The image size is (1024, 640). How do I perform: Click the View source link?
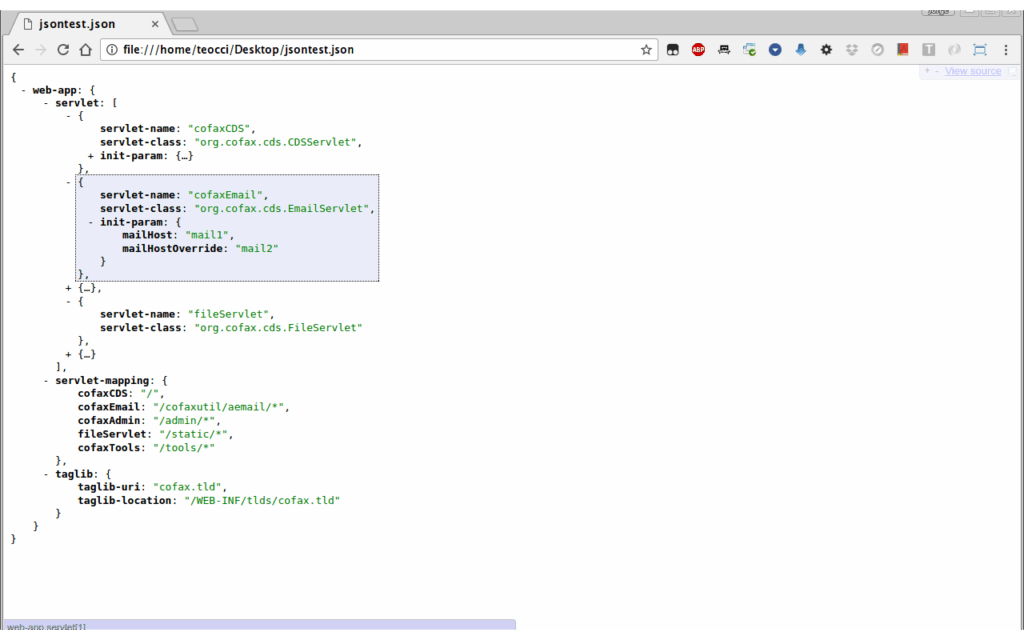972,71
